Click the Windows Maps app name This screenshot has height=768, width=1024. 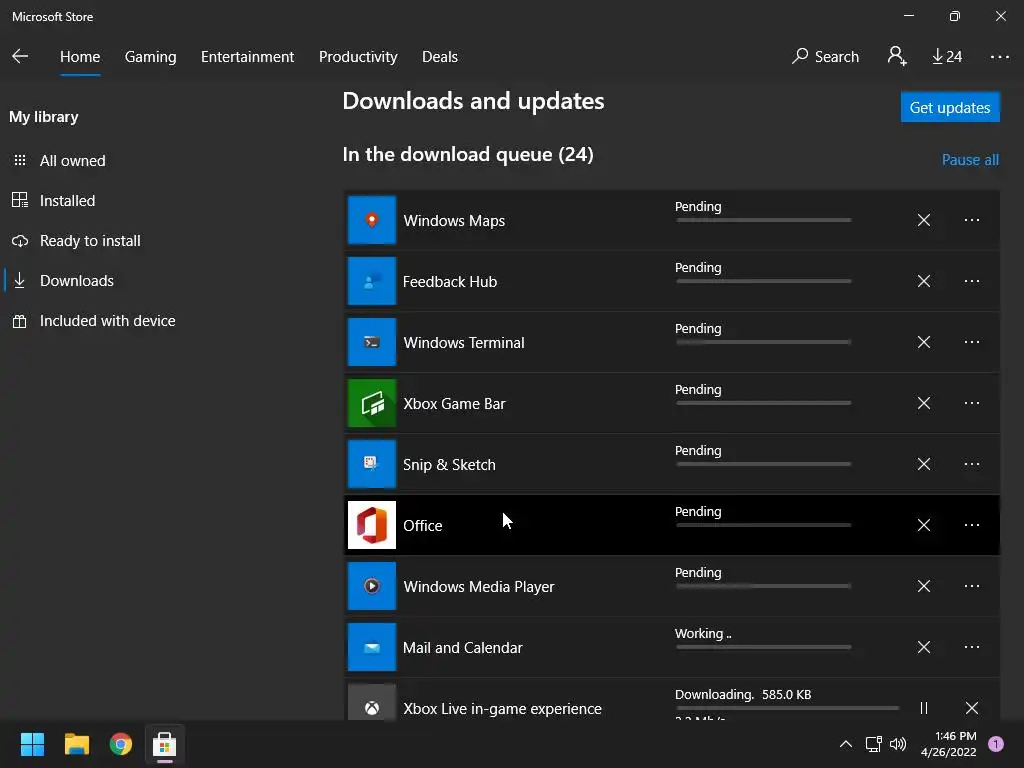454,221
